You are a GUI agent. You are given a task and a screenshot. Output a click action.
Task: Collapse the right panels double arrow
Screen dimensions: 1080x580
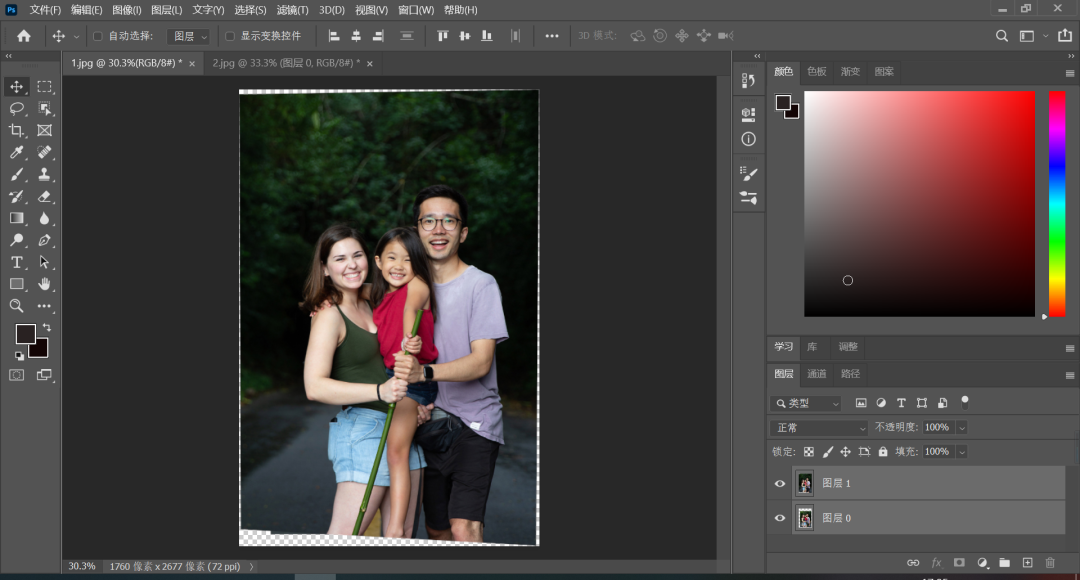tap(1071, 56)
